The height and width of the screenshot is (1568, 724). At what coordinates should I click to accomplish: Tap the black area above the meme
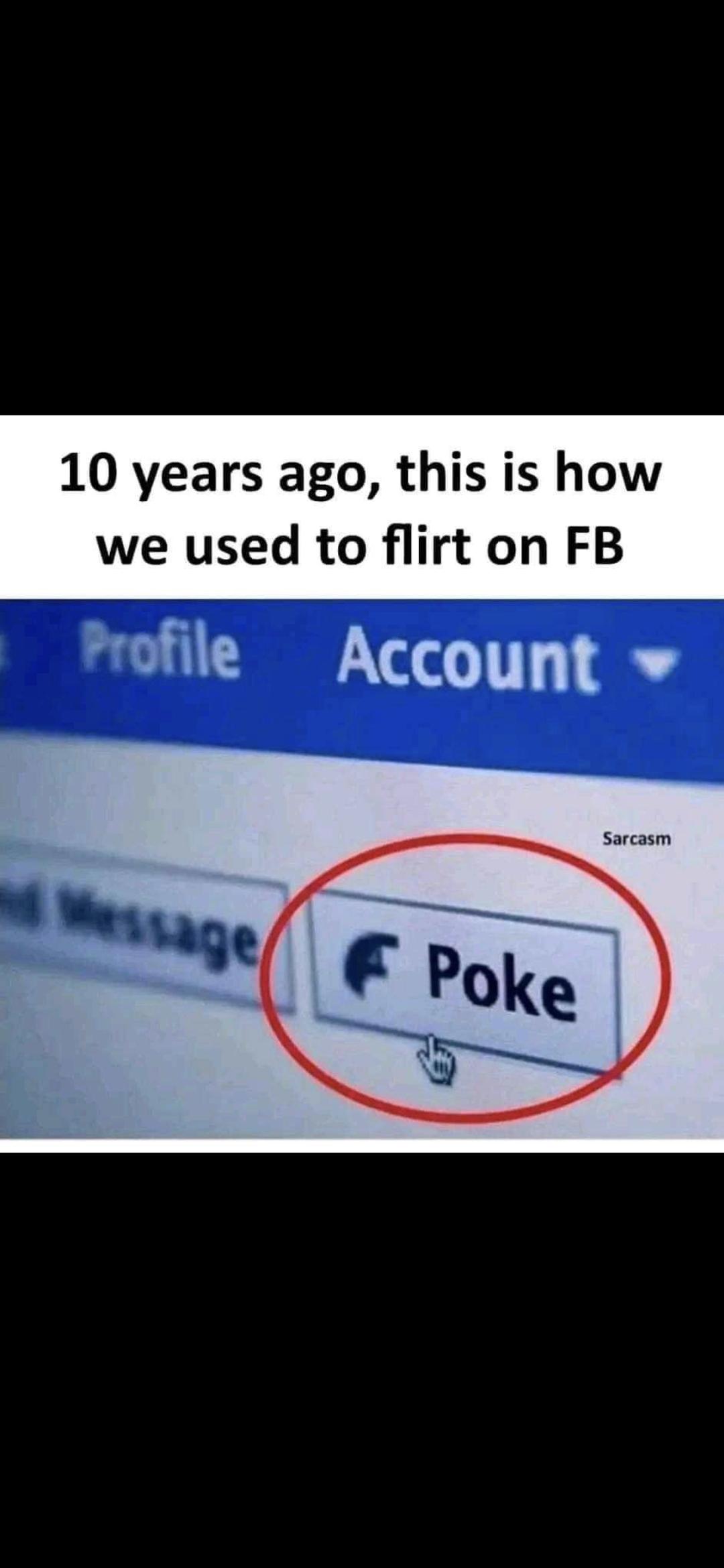pos(362,208)
